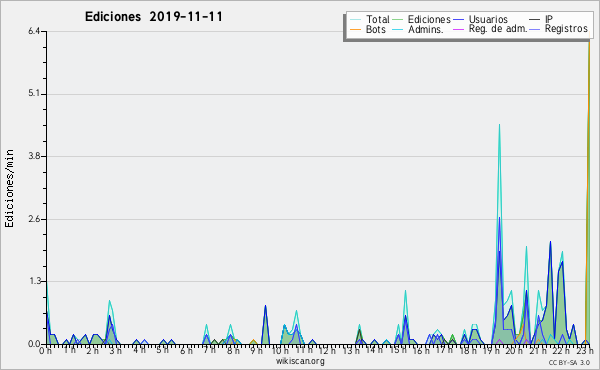The width and height of the screenshot is (600, 370).
Task: Click the Registros legend label
Action: click(566, 29)
